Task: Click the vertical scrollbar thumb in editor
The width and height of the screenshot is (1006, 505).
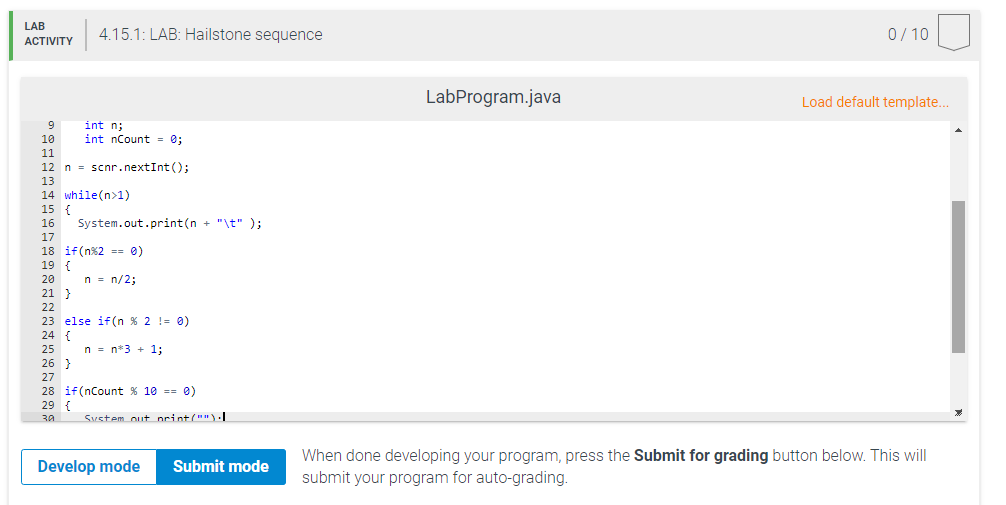Action: [x=958, y=277]
